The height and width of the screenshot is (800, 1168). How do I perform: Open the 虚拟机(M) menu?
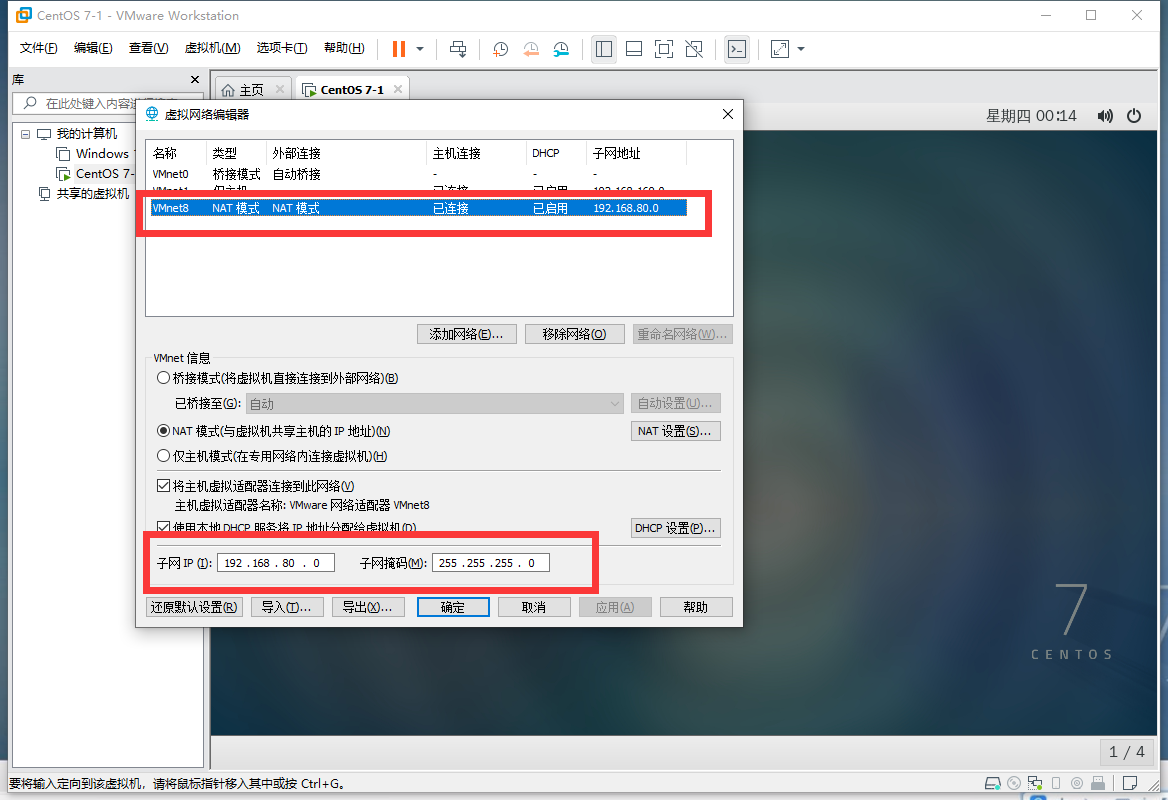point(212,48)
